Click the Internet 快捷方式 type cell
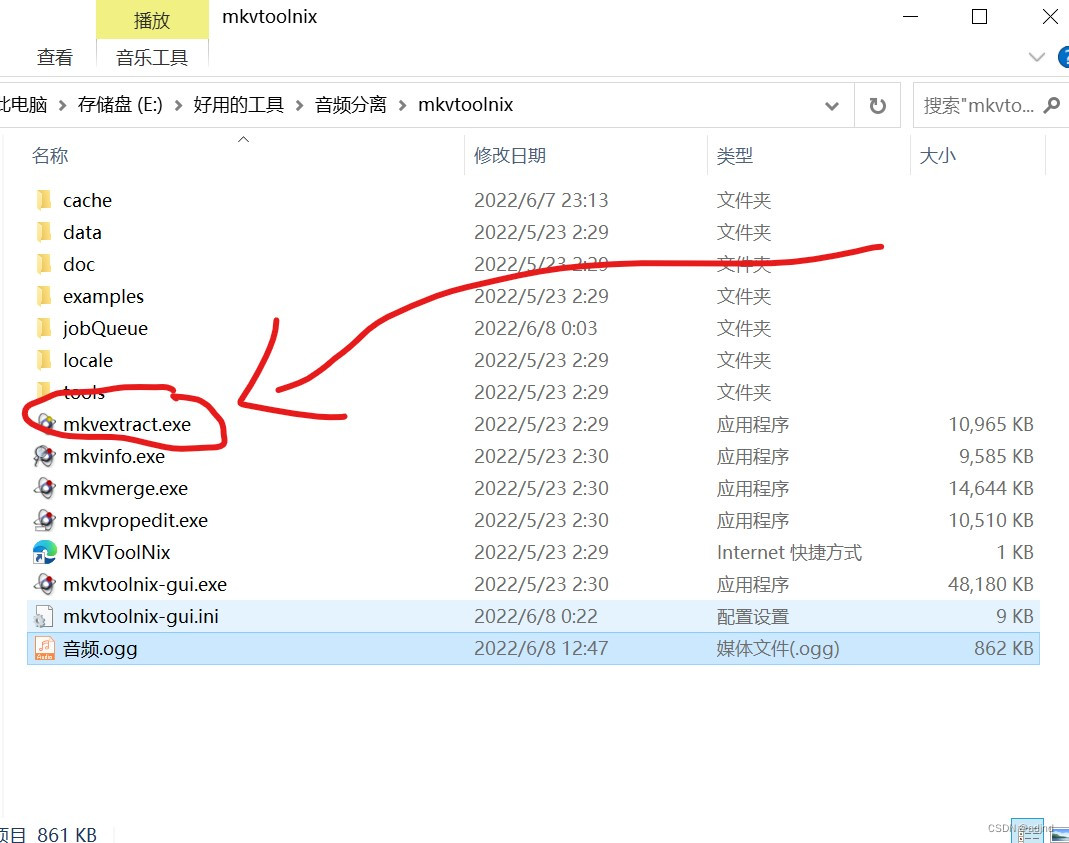This screenshot has height=843, width=1069. pyautogui.click(x=789, y=552)
